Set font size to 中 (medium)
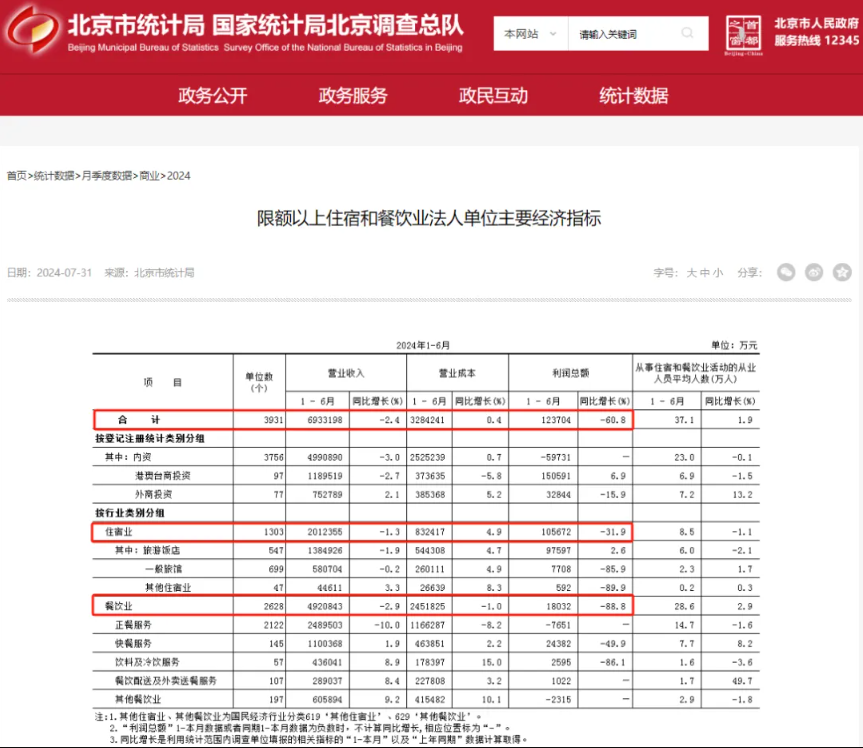The height and width of the screenshot is (748, 863). pos(704,272)
